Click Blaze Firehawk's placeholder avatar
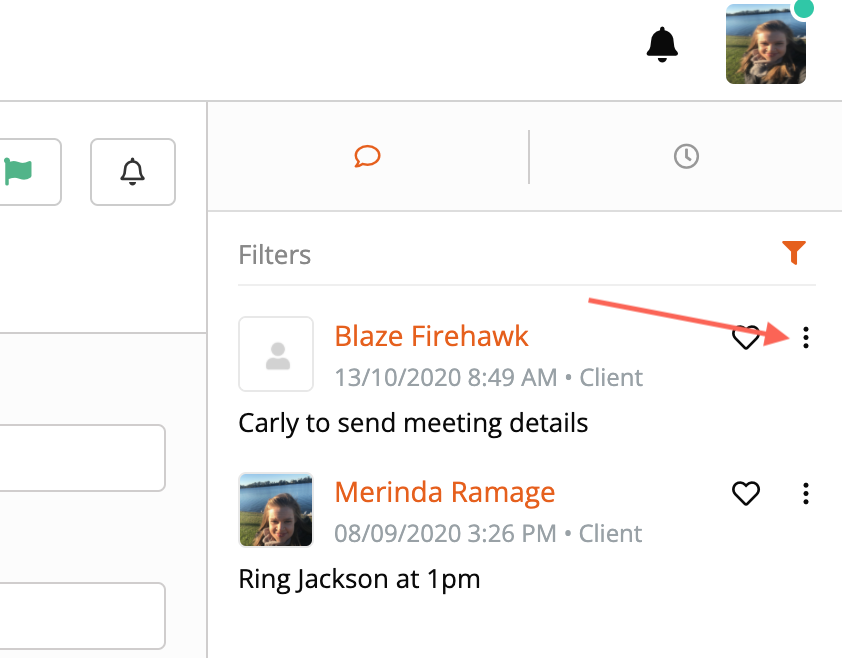 click(276, 354)
